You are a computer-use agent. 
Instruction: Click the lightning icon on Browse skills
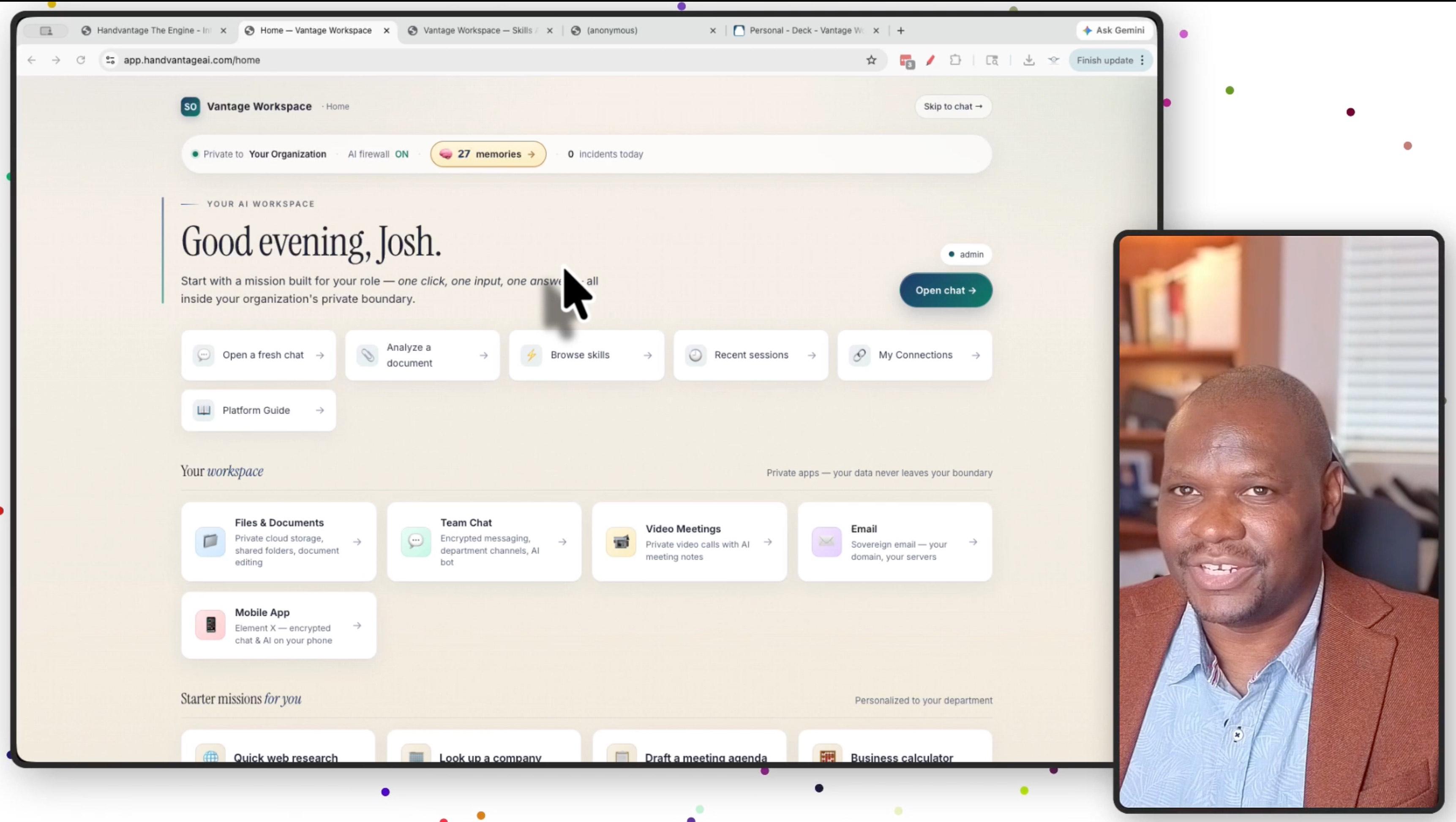[x=531, y=355]
